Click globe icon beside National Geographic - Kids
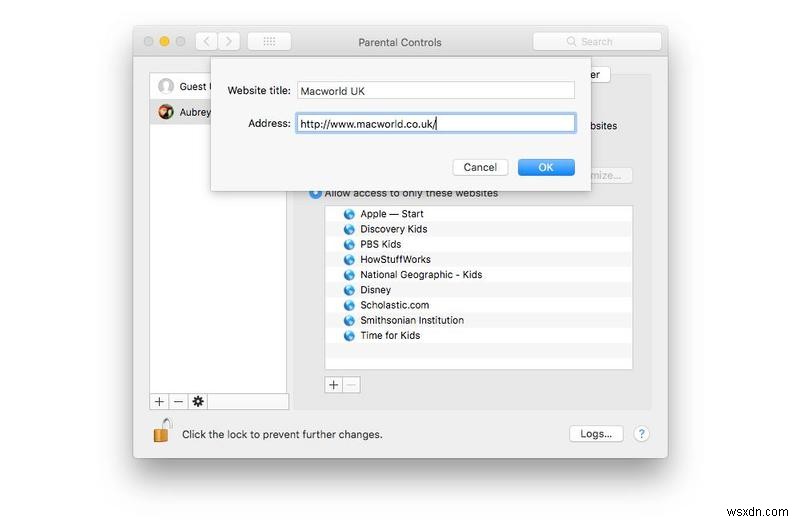Image resolution: width=800 pixels, height=522 pixels. click(349, 275)
